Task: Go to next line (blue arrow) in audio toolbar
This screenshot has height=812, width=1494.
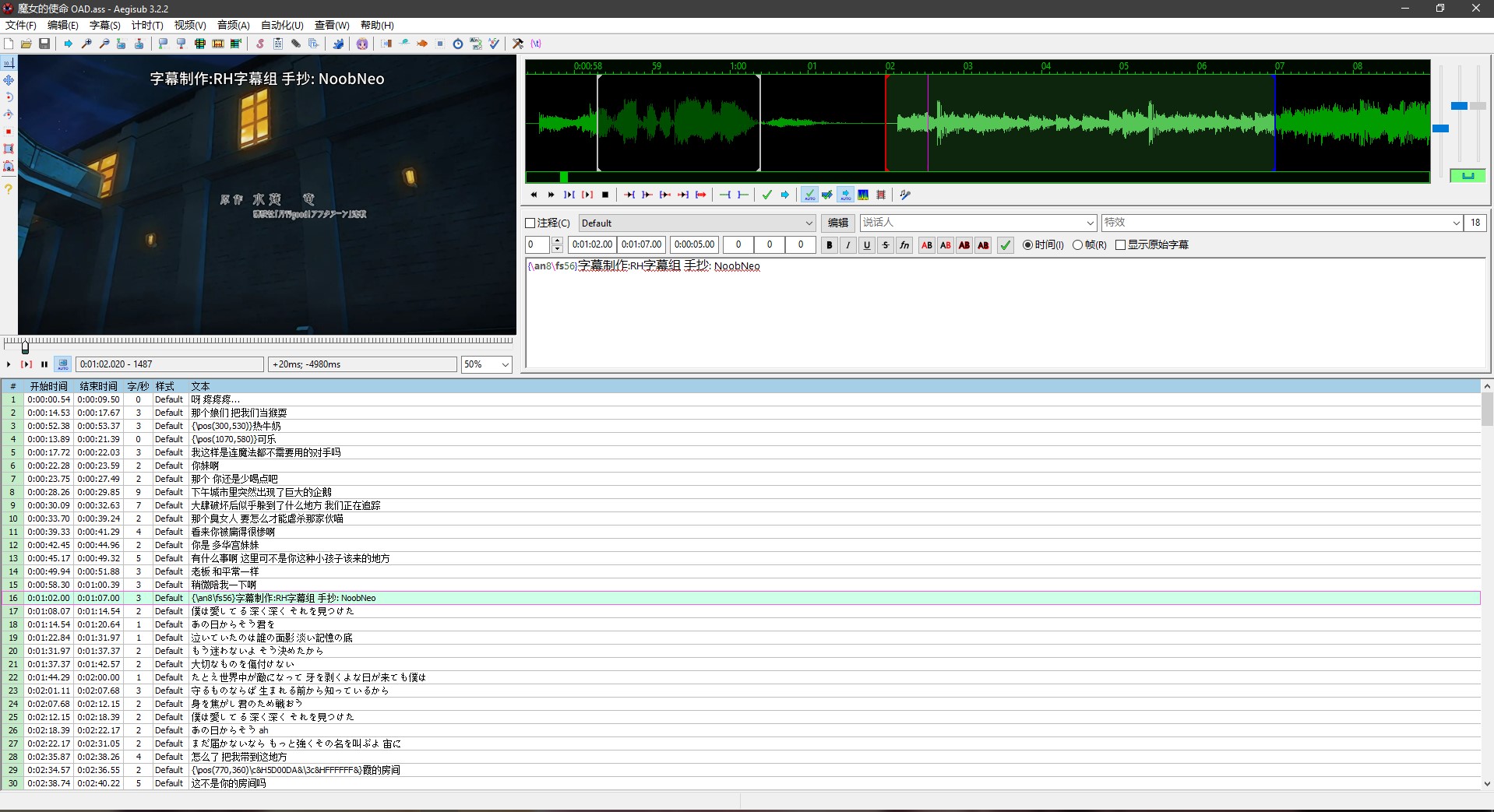Action: 785,195
